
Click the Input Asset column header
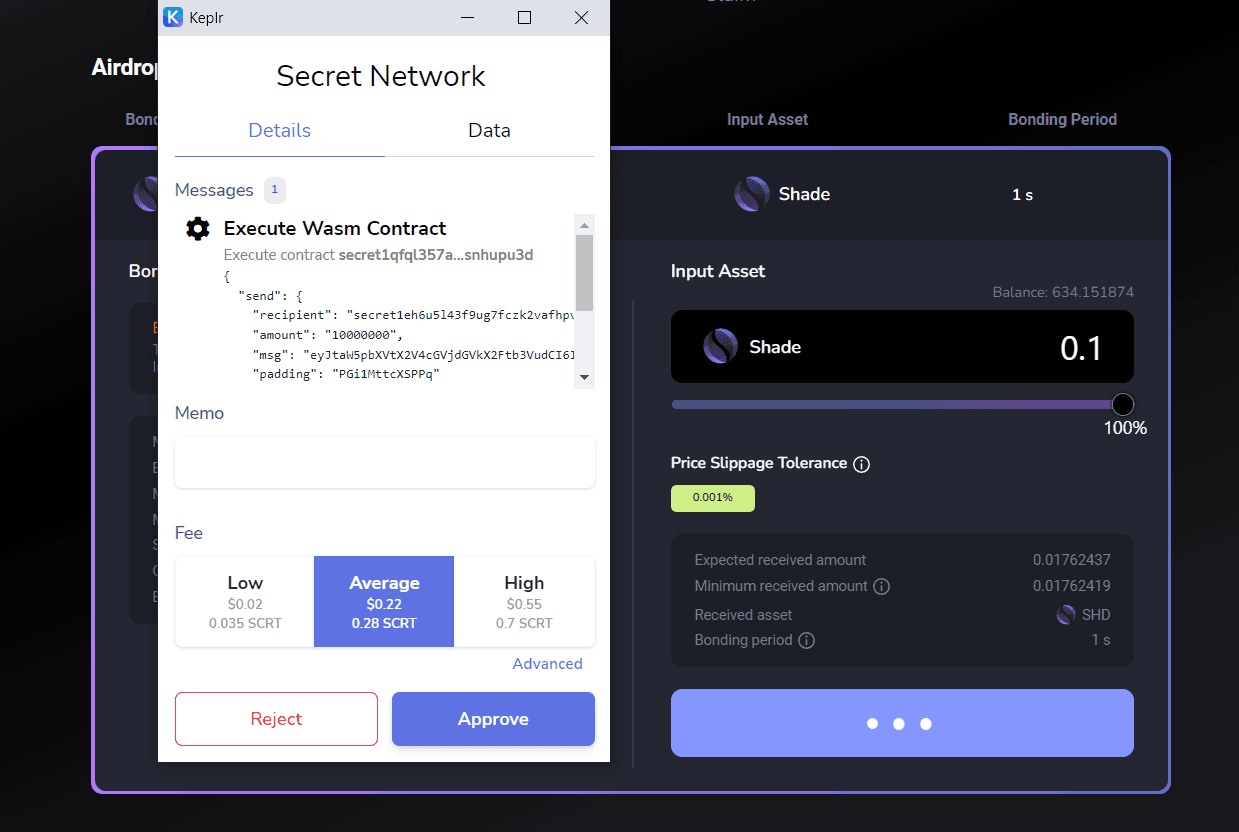tap(767, 119)
